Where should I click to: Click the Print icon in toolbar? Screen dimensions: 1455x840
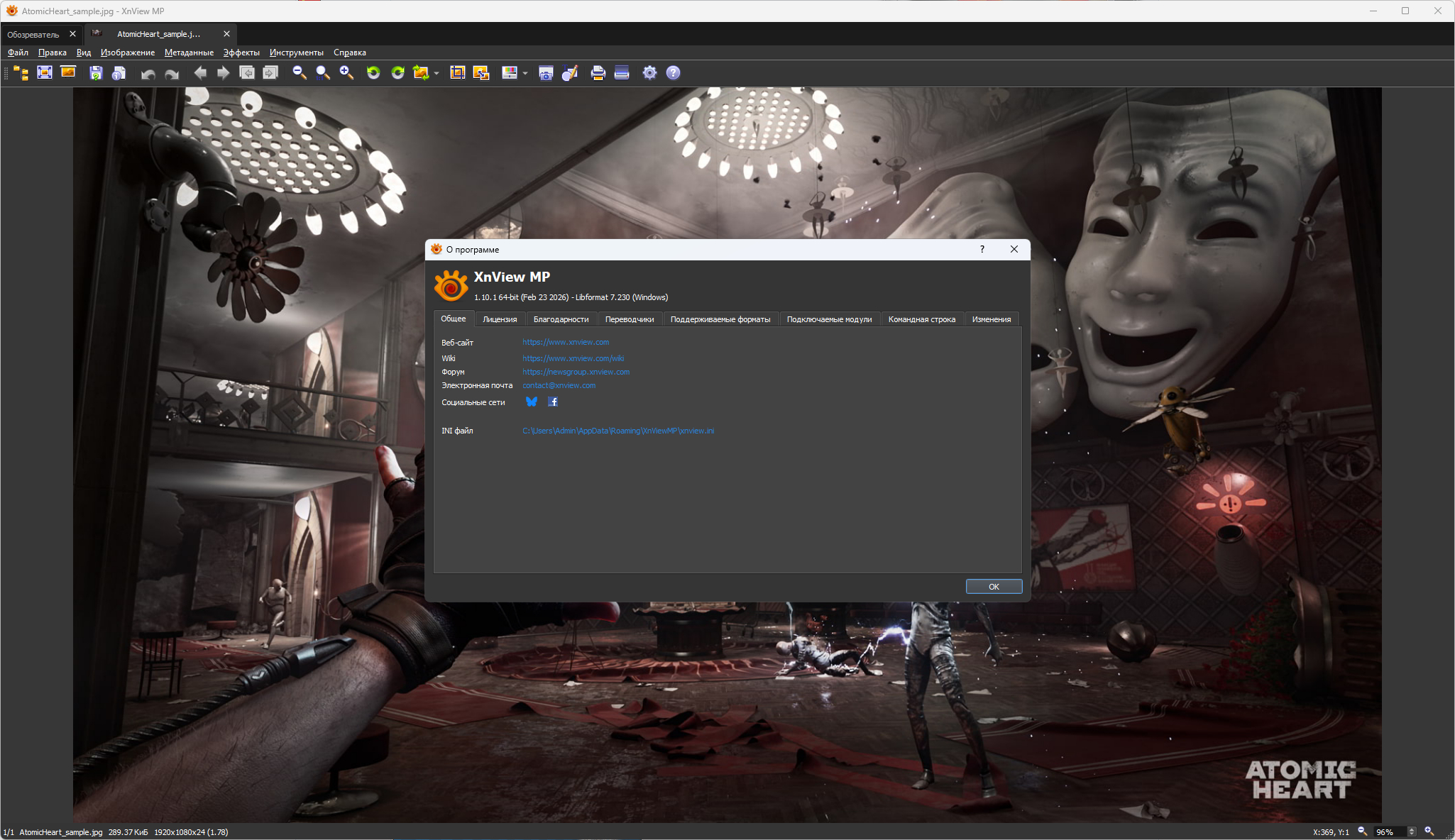click(x=598, y=73)
